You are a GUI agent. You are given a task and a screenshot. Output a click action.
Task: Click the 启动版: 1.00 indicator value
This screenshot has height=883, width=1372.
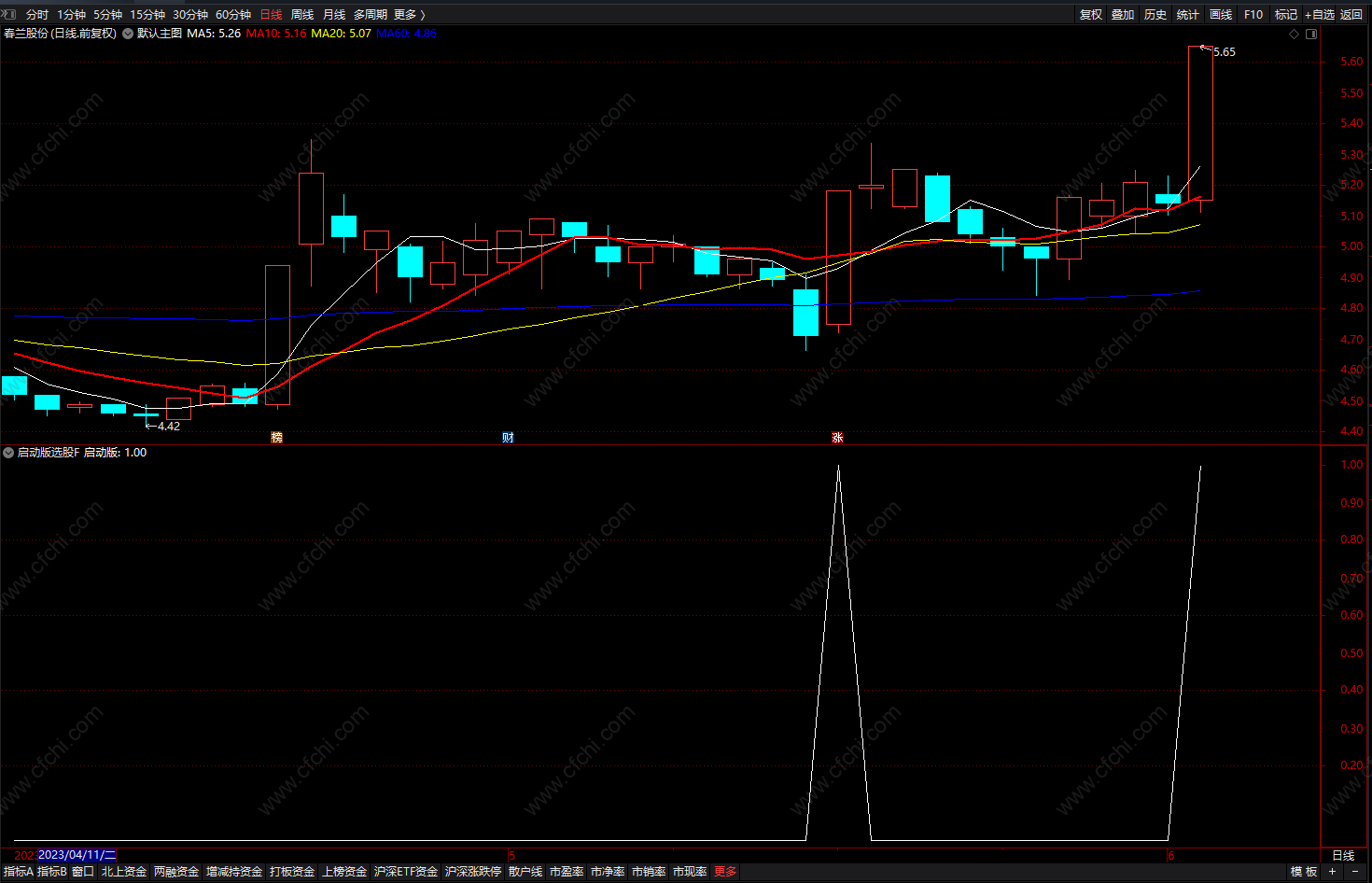pyautogui.click(x=115, y=453)
